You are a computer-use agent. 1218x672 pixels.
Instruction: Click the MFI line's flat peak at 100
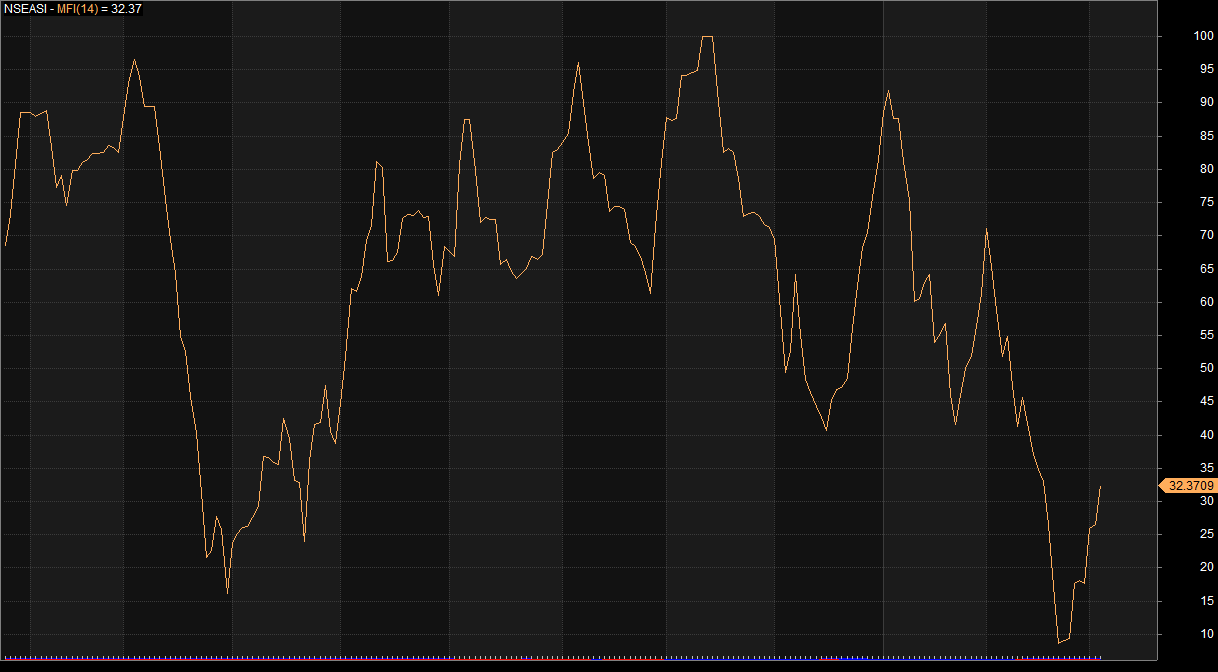click(x=707, y=37)
